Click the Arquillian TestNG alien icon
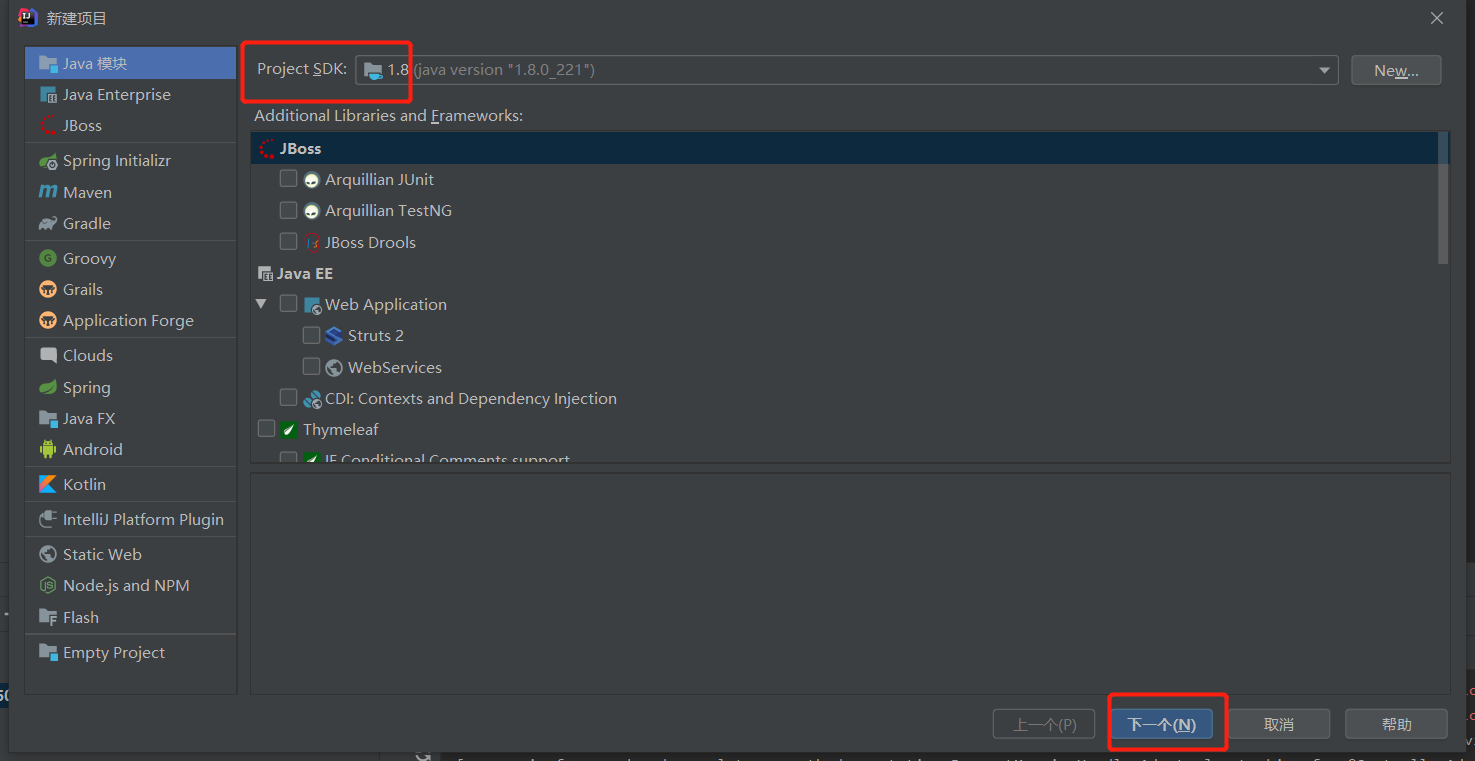Viewport: 1475px width, 761px height. pyautogui.click(x=312, y=211)
